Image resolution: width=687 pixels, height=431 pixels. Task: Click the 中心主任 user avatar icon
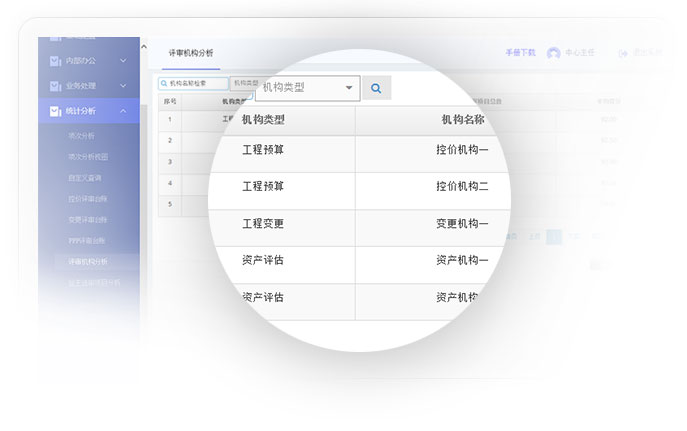pyautogui.click(x=553, y=53)
